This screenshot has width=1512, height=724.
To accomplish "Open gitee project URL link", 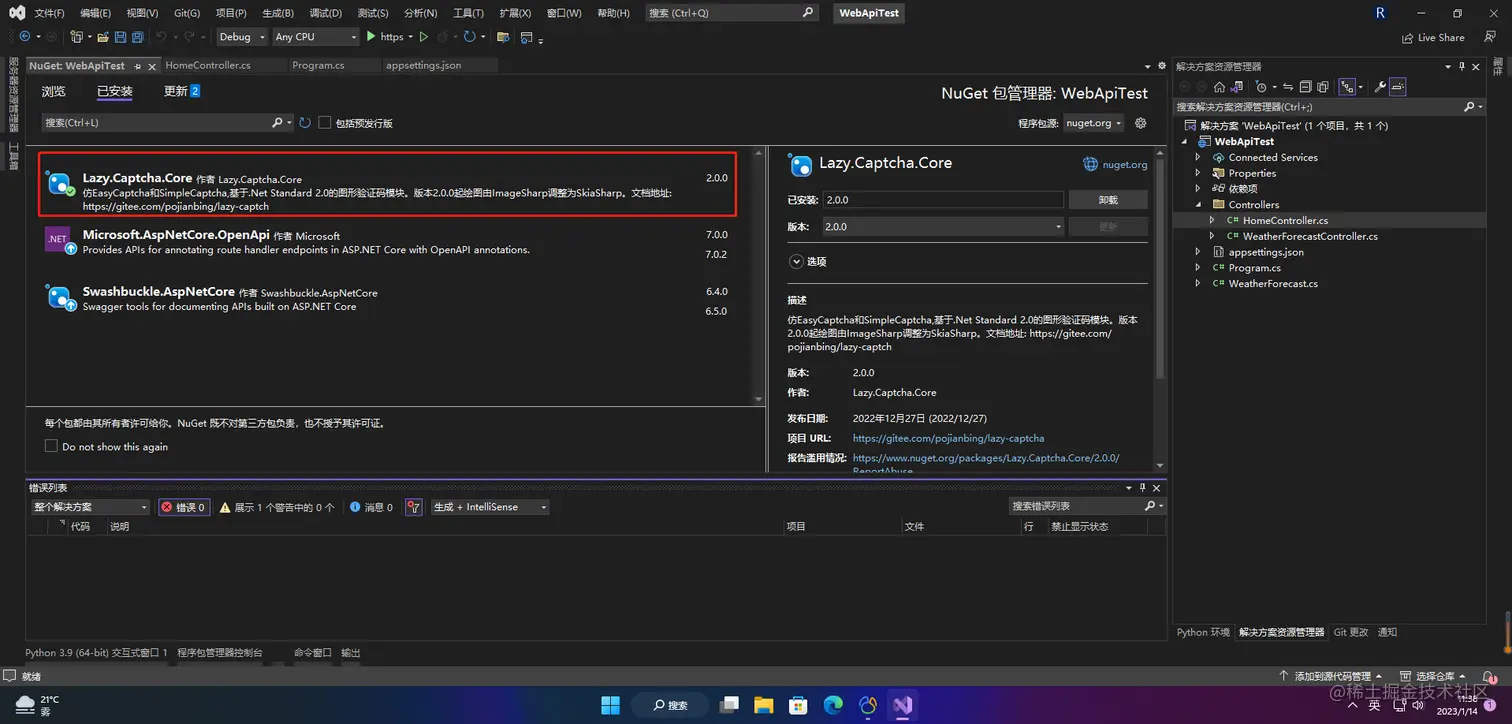I will [948, 438].
